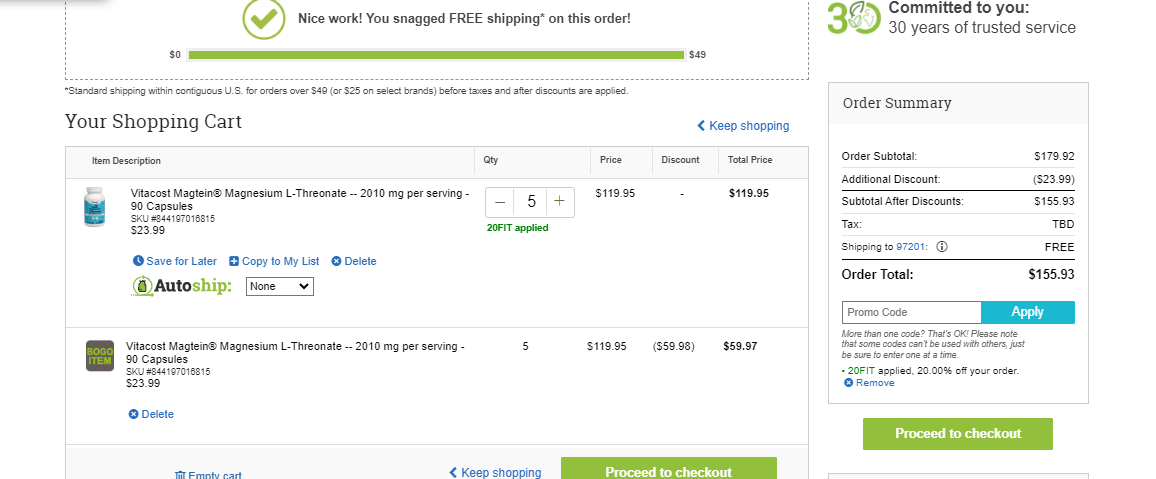The width and height of the screenshot is (1156, 479).
Task: Click the BOGO ITEM badge thumbnail
Action: pyautogui.click(x=100, y=355)
